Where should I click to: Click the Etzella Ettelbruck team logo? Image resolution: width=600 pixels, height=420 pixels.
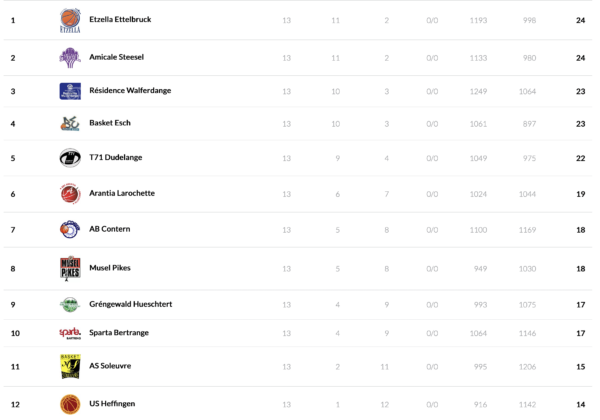70,20
